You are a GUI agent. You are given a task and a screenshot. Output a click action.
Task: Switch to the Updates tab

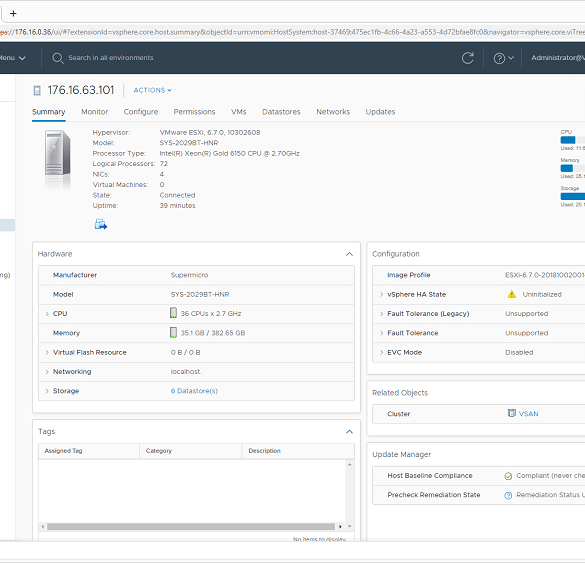click(380, 112)
